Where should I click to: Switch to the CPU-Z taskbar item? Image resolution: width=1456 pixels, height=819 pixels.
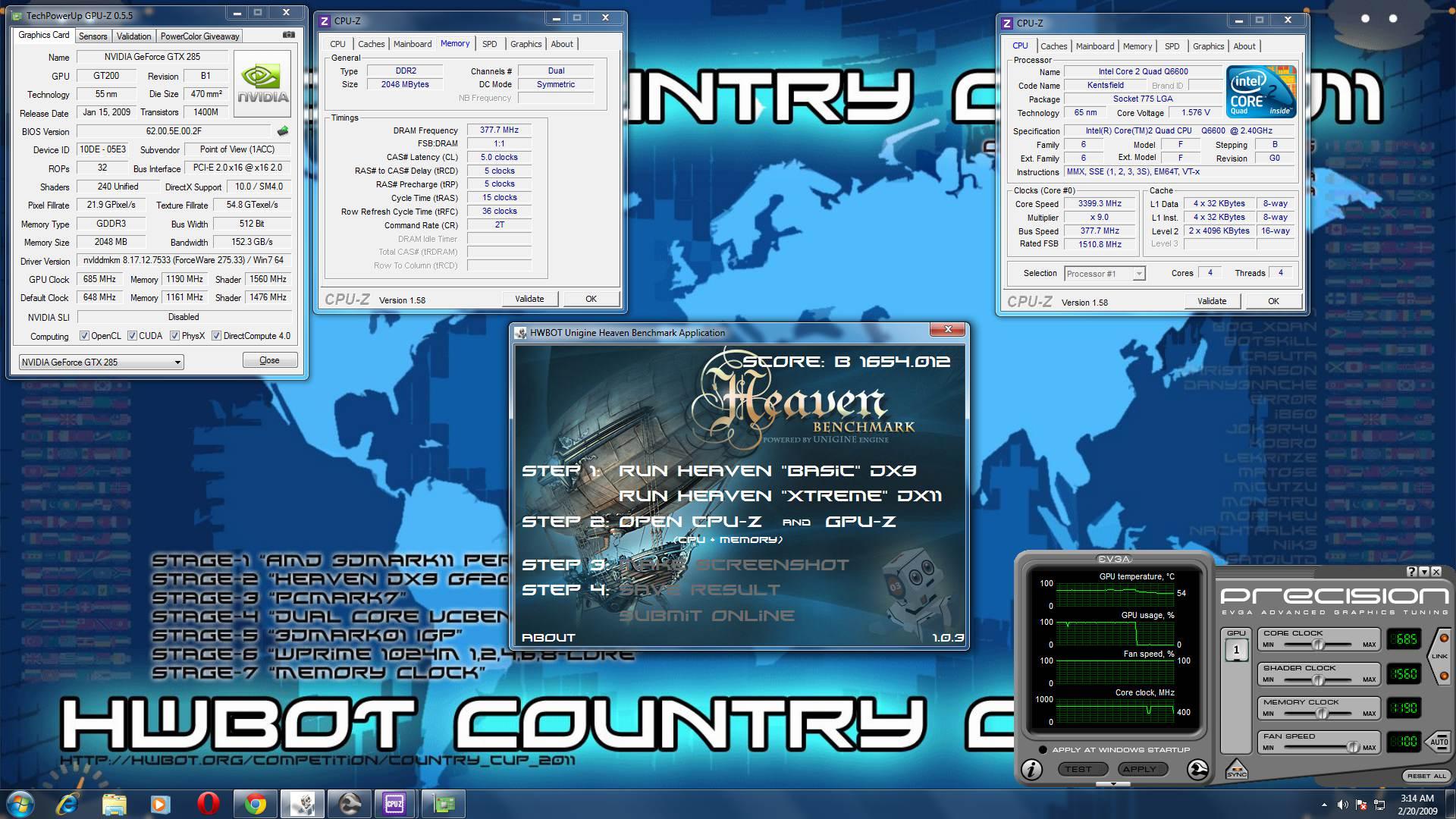pyautogui.click(x=394, y=804)
